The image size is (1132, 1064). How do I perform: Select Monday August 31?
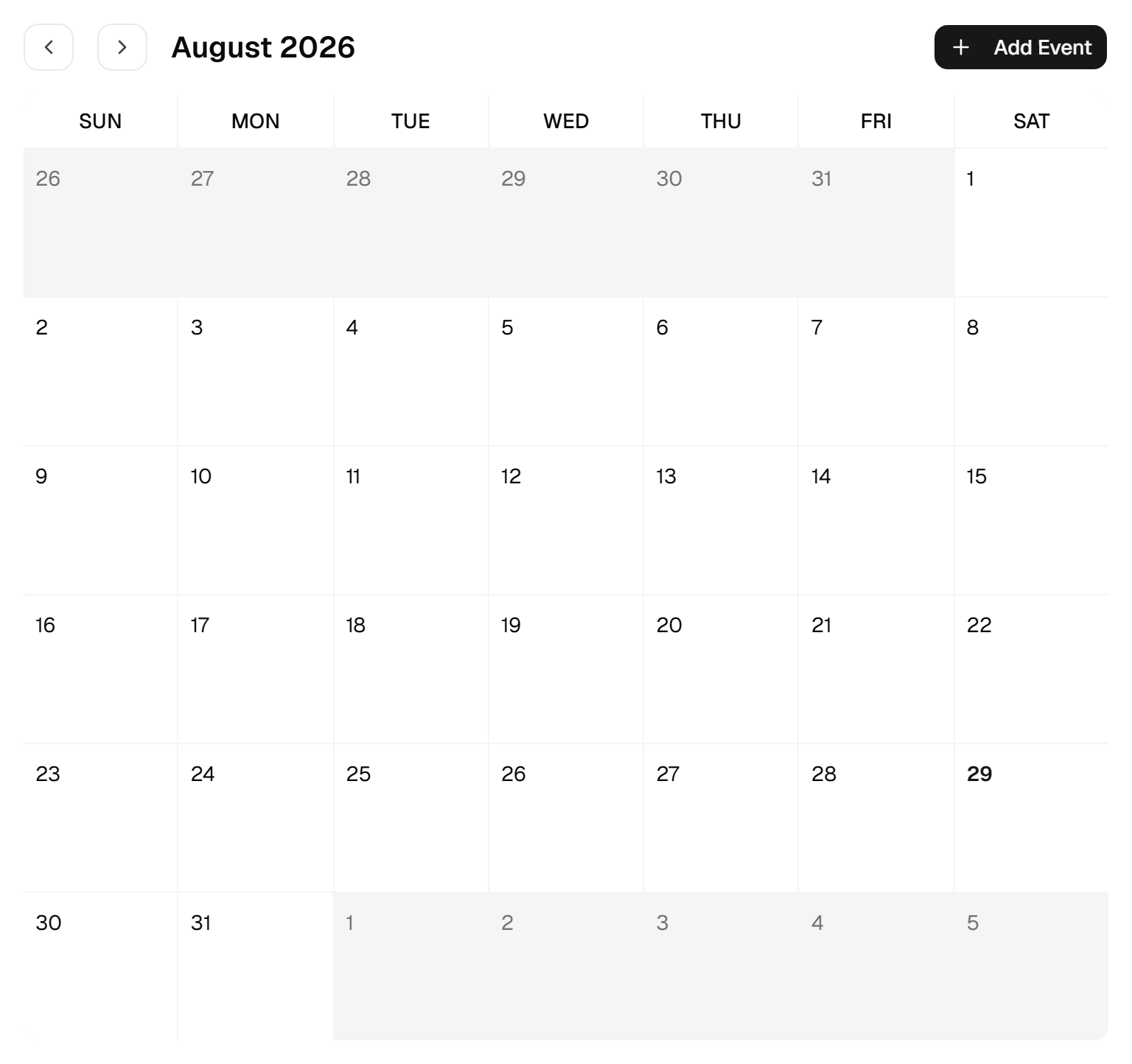tap(256, 967)
